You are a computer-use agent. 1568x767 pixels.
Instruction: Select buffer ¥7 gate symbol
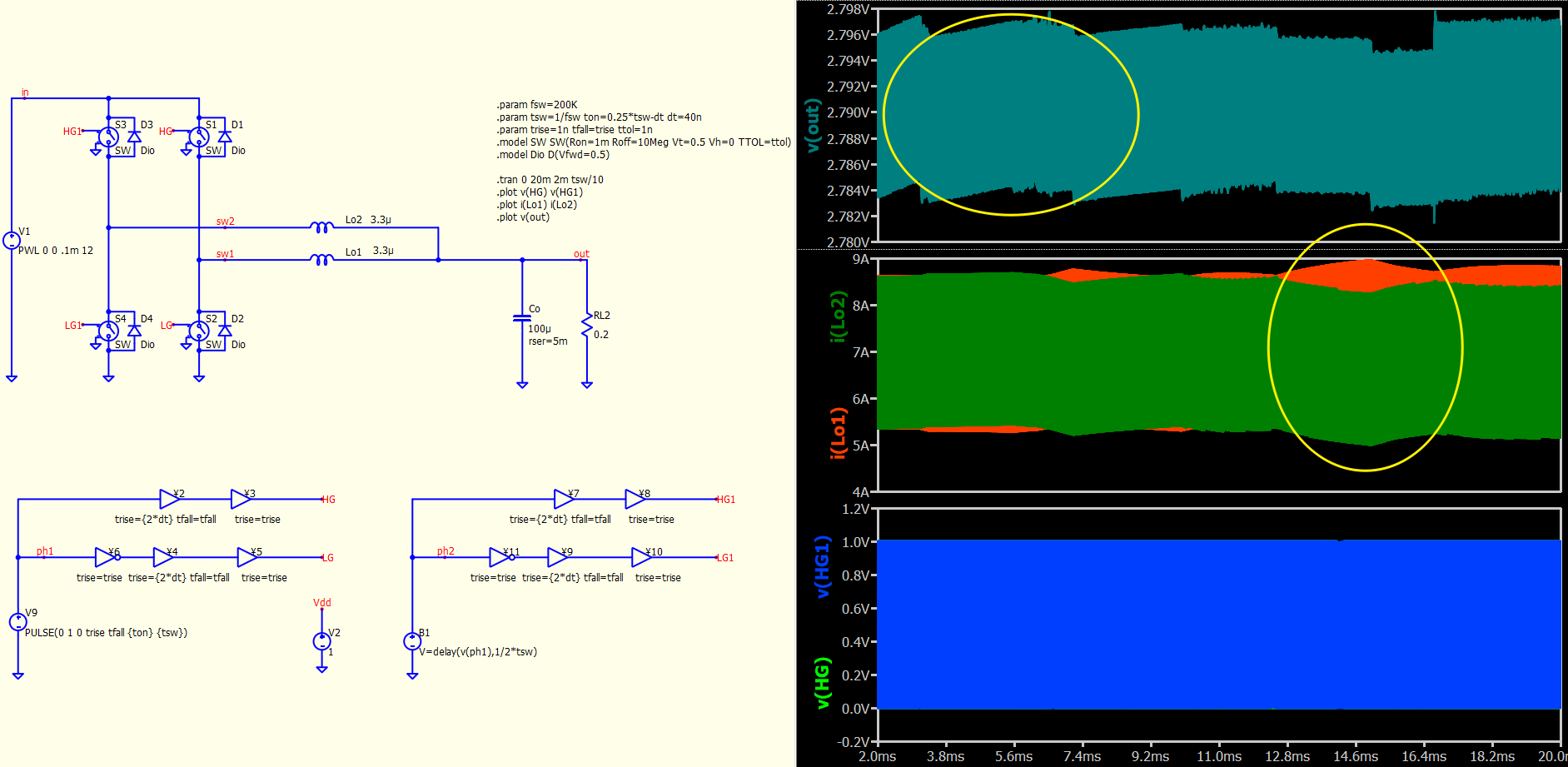(x=565, y=499)
